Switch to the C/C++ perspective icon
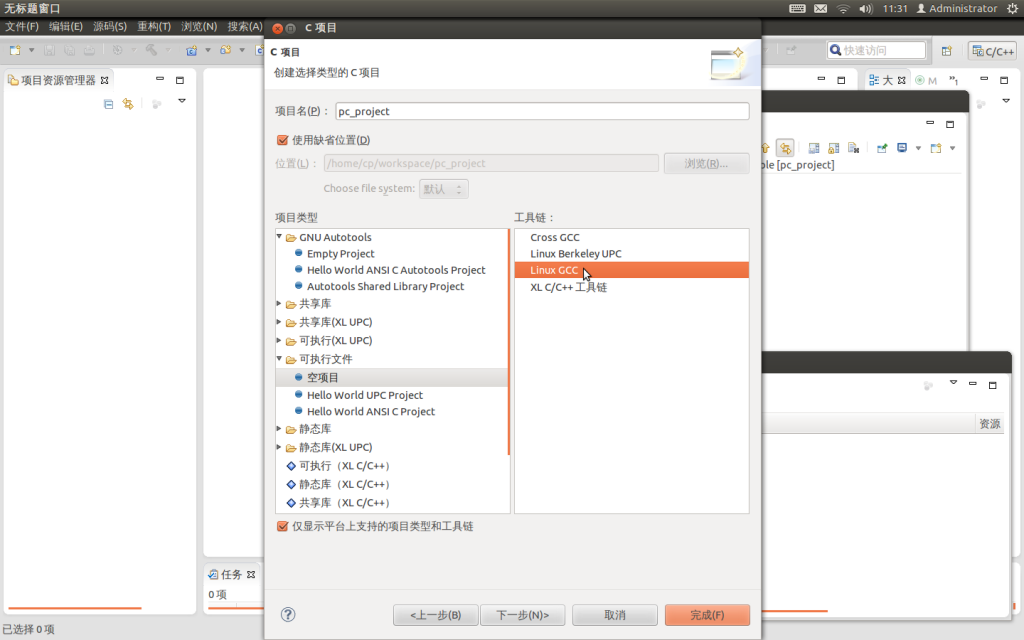The image size is (1024, 640). coord(991,50)
